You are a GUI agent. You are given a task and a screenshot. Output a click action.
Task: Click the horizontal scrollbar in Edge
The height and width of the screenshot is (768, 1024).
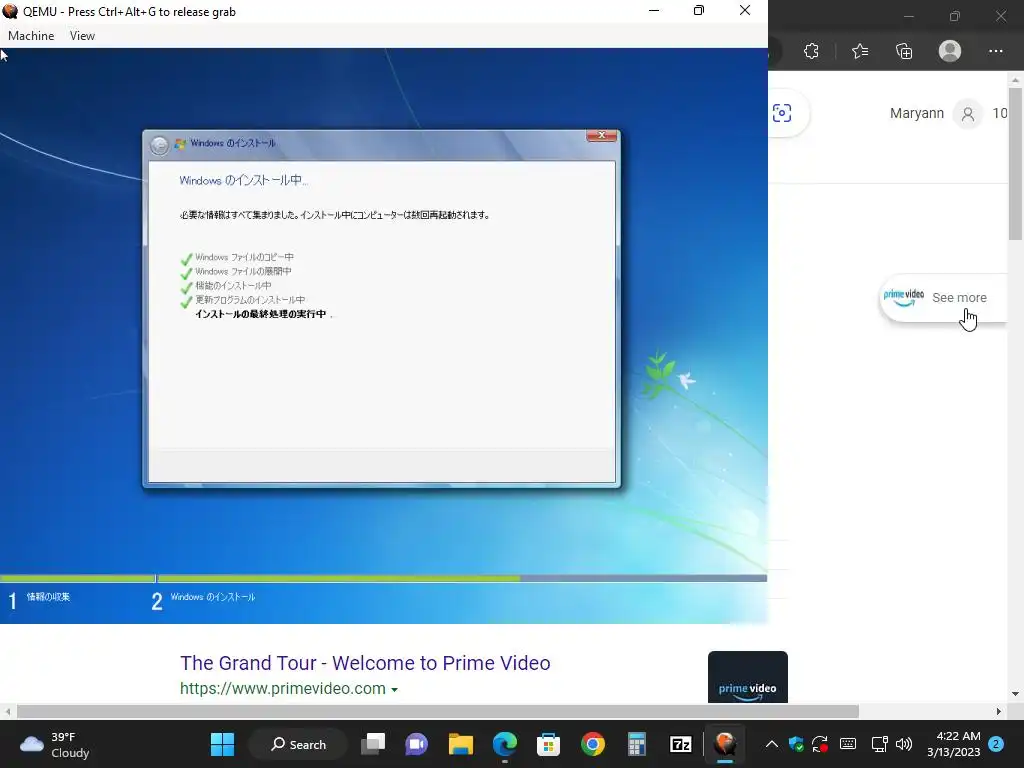point(438,711)
